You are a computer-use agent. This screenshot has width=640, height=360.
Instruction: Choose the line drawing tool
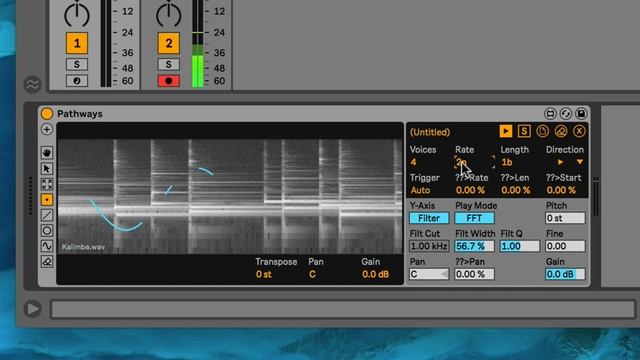(47, 215)
